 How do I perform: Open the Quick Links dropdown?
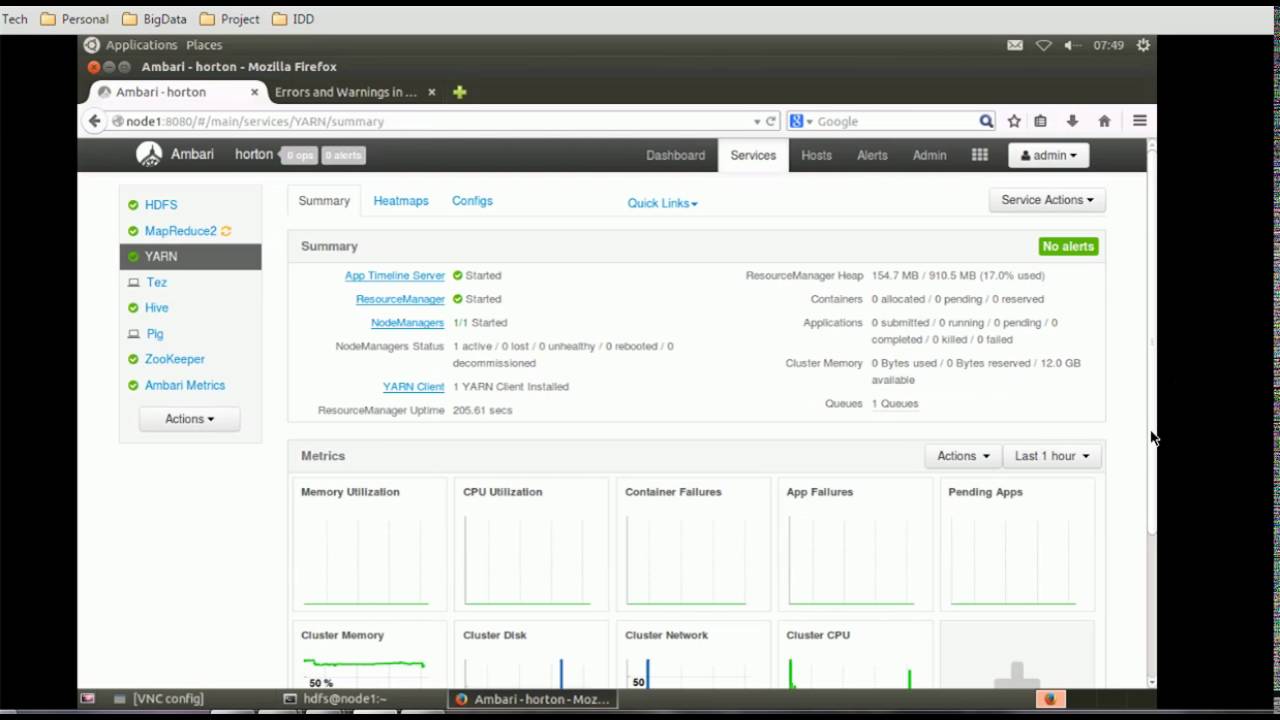pyautogui.click(x=662, y=203)
